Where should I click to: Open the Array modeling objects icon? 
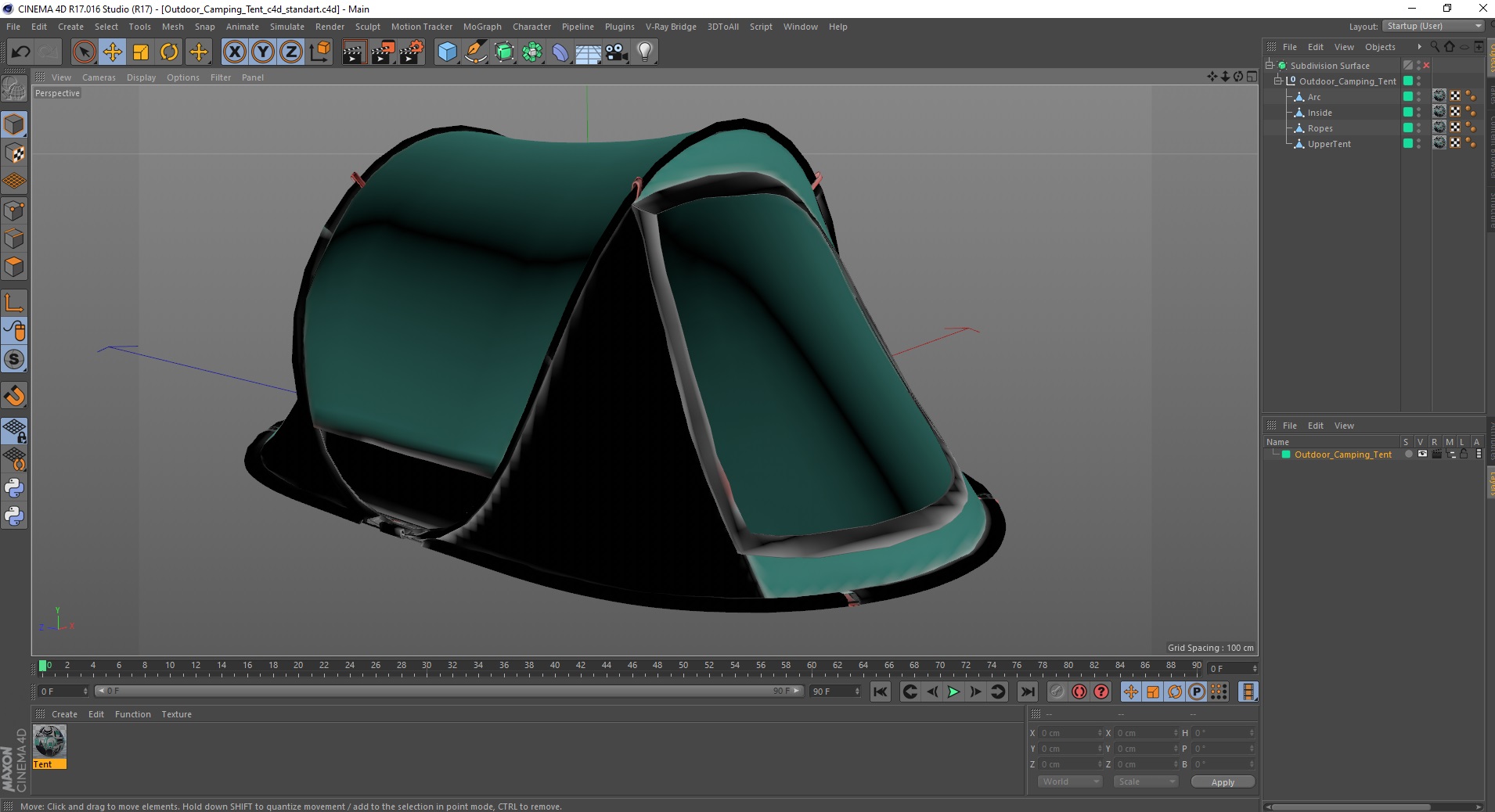533,52
